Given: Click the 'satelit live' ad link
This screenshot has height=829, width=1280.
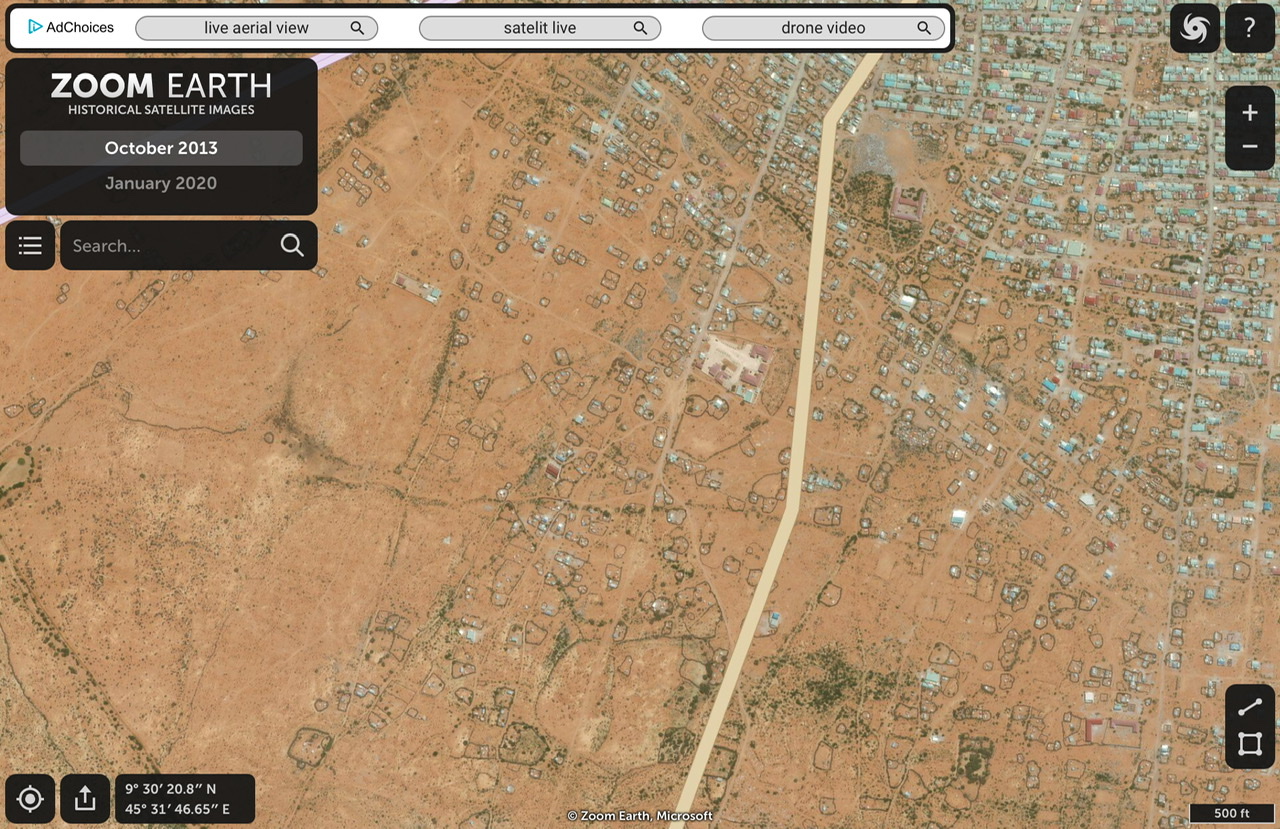Looking at the screenshot, I should coord(540,28).
